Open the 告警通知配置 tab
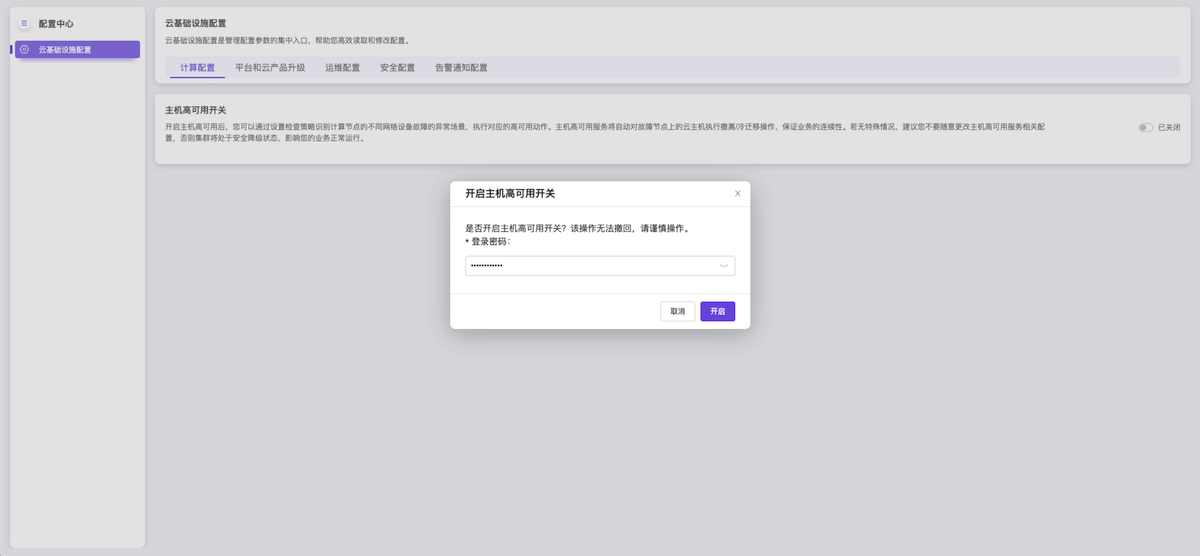The image size is (1200, 556). pos(461,68)
